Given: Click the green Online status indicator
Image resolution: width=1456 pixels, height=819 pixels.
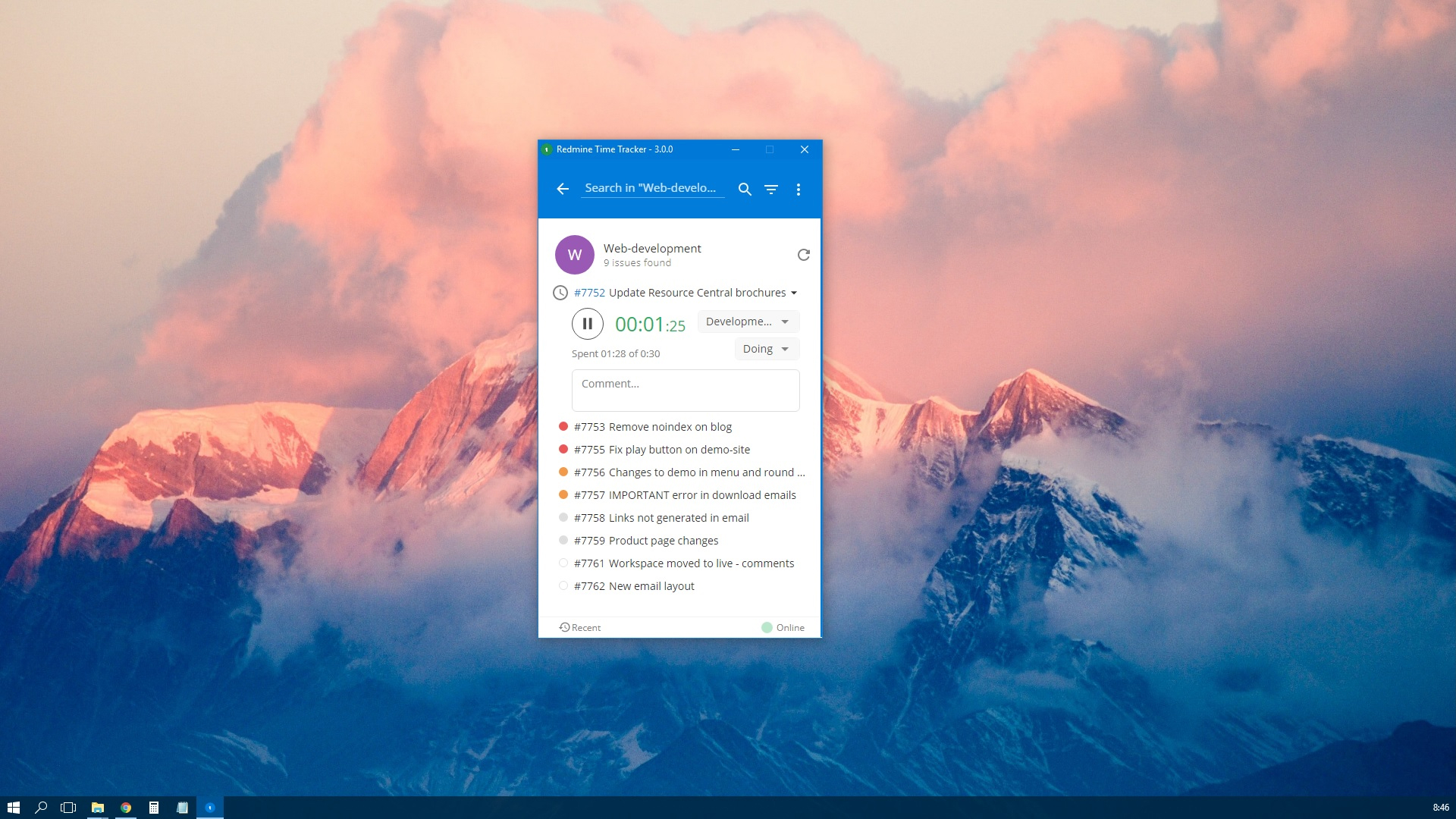Looking at the screenshot, I should click(767, 627).
